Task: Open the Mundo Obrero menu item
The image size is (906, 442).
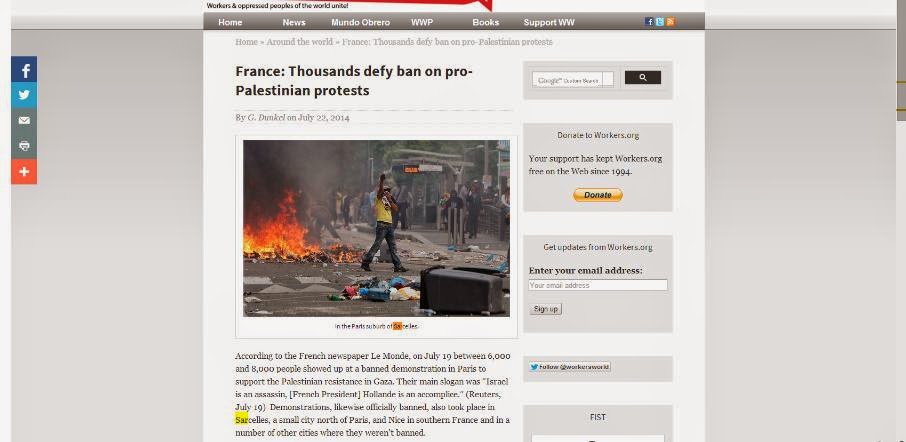Action: [361, 23]
